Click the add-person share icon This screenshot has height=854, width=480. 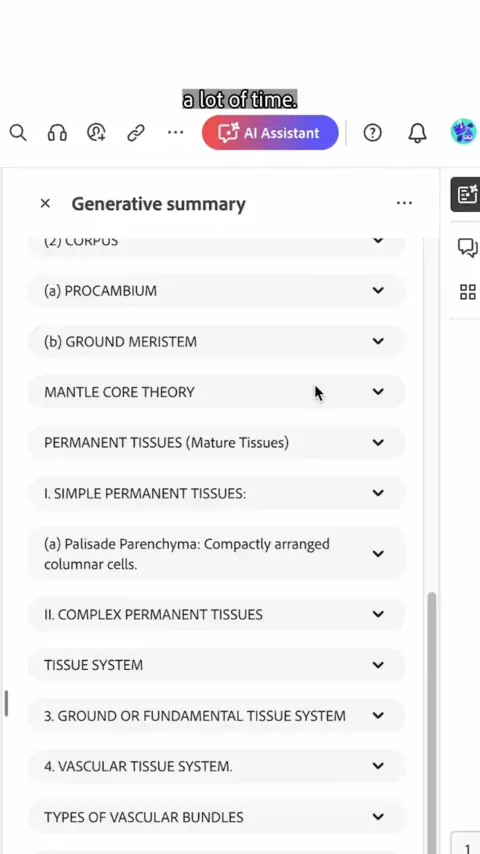point(96,132)
